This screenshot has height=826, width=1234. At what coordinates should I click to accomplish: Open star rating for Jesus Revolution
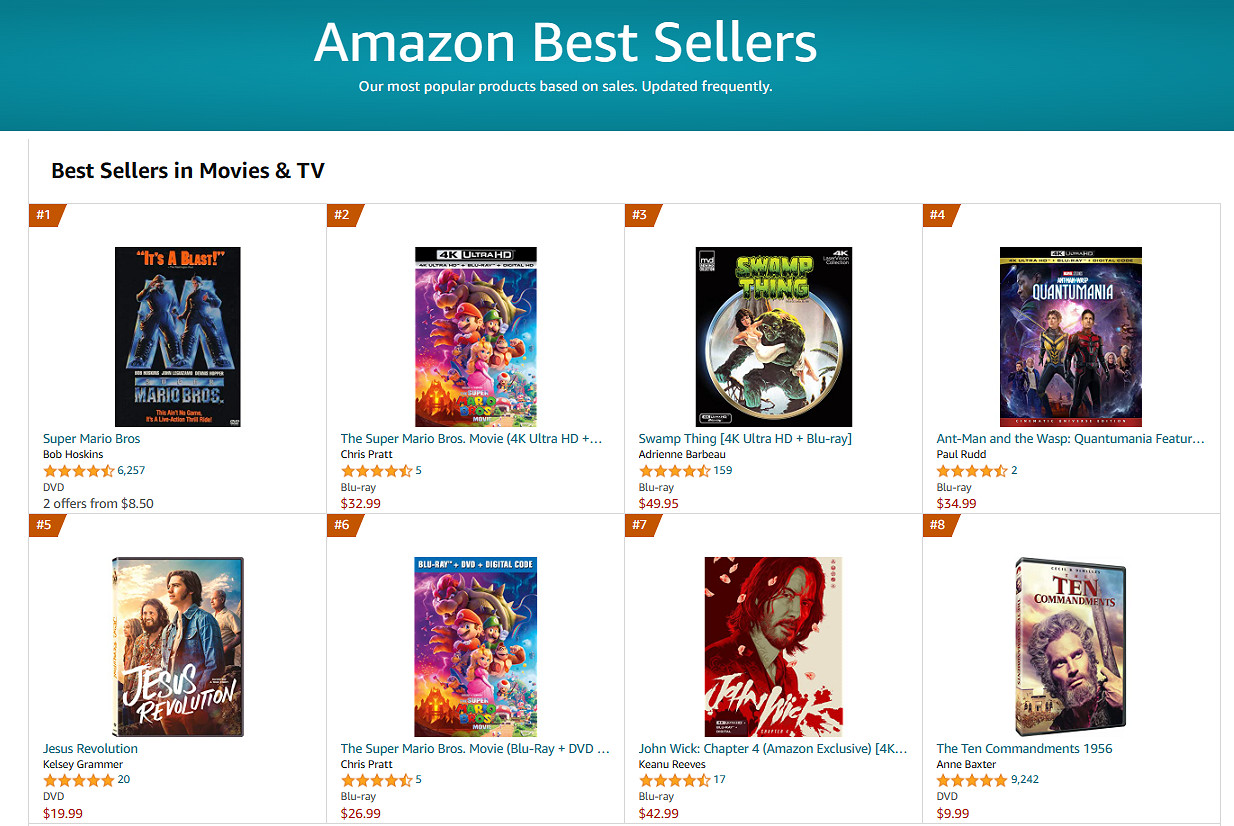[78, 781]
